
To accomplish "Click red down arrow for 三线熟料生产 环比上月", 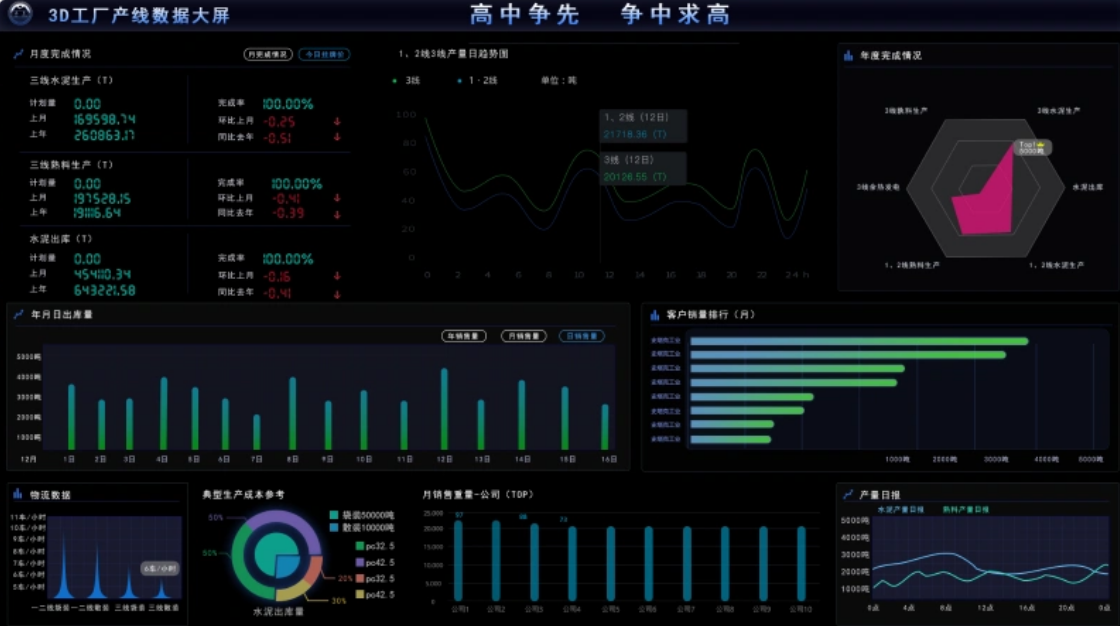I will pyautogui.click(x=337, y=198).
